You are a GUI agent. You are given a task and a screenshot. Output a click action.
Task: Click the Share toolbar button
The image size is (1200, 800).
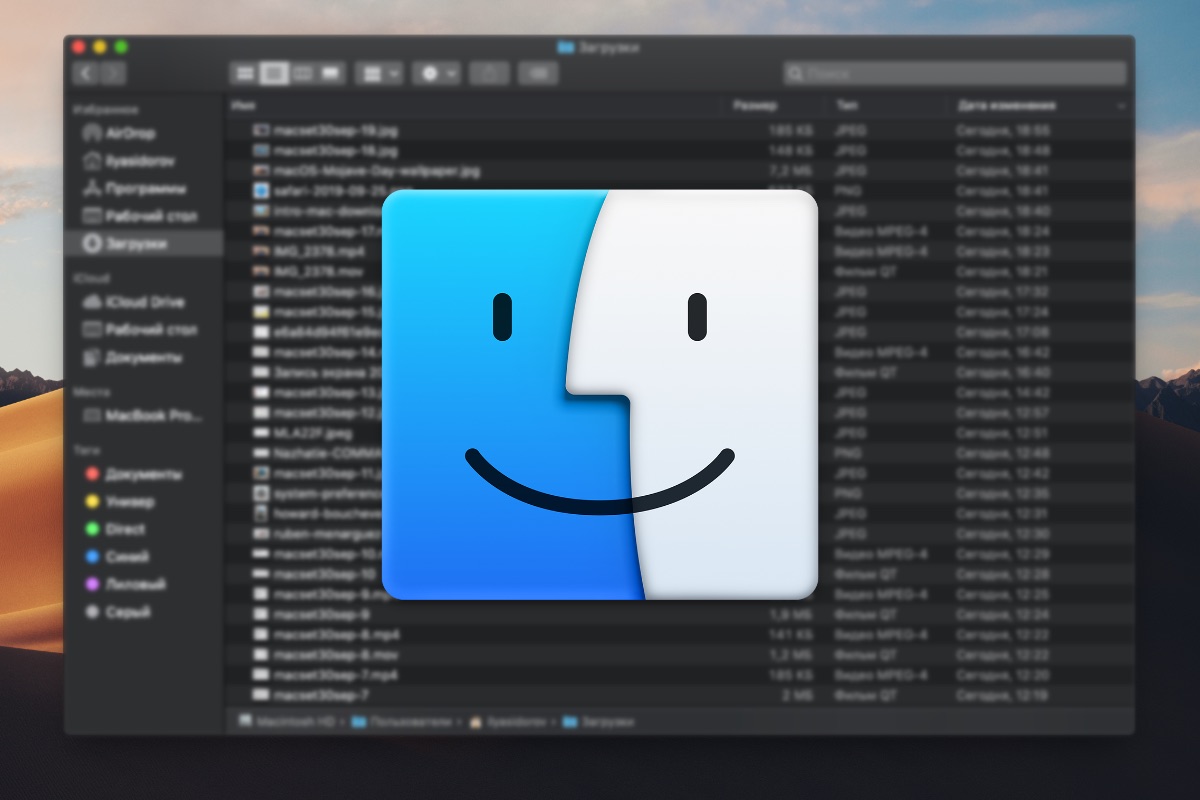pos(489,73)
